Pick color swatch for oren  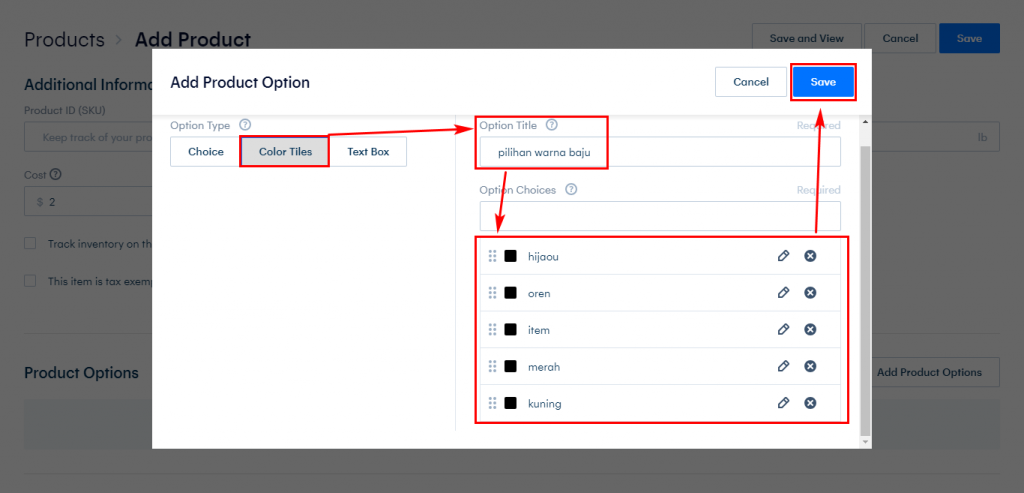click(510, 293)
